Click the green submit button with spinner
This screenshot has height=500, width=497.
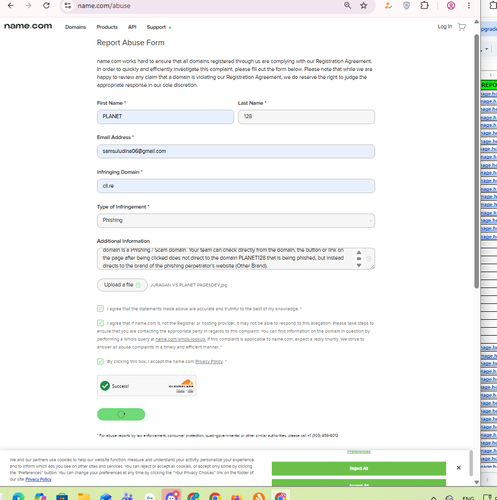pyautogui.click(x=121, y=414)
